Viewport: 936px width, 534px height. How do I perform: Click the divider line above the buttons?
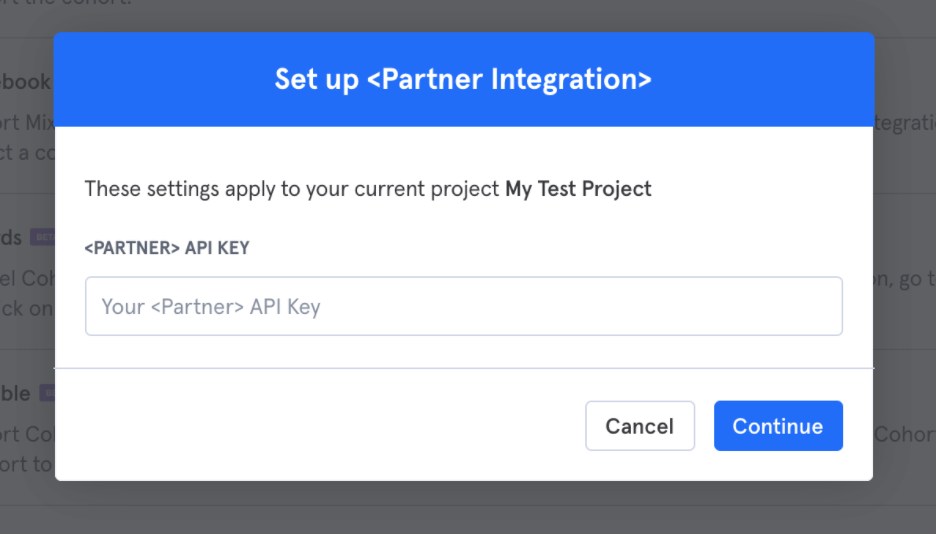click(x=464, y=368)
